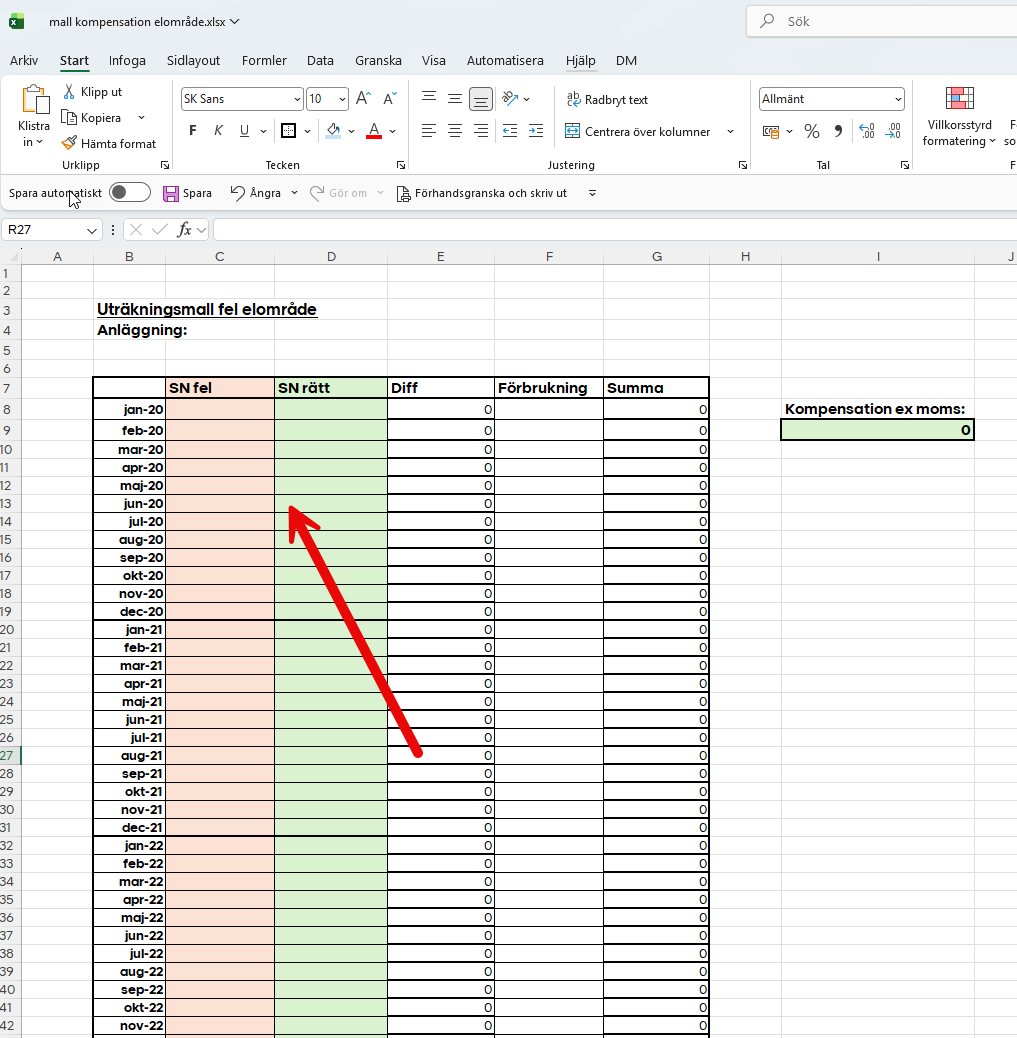Toggle Radbryt text wrapping
The image size is (1017, 1038).
[608, 100]
